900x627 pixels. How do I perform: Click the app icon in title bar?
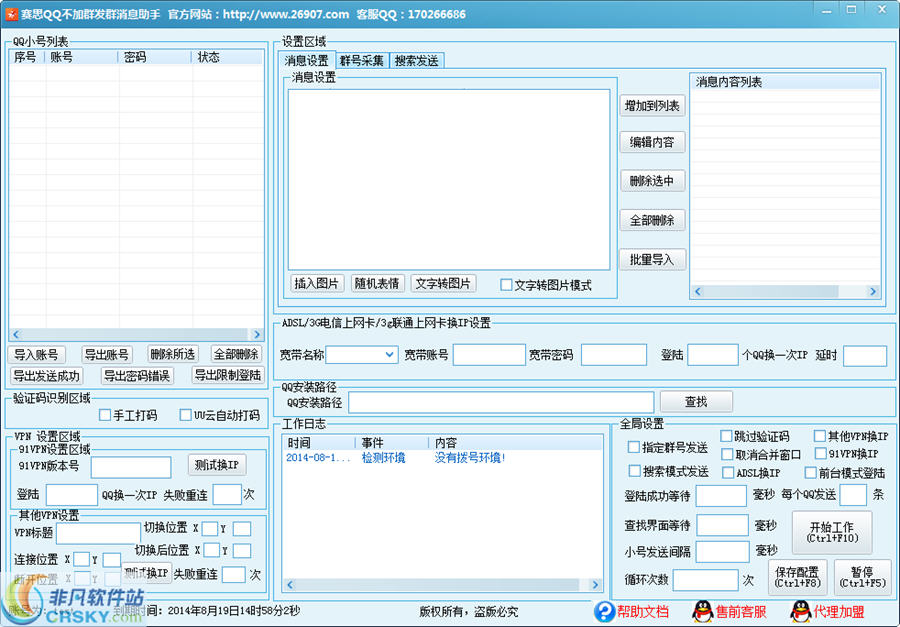pyautogui.click(x=11, y=14)
